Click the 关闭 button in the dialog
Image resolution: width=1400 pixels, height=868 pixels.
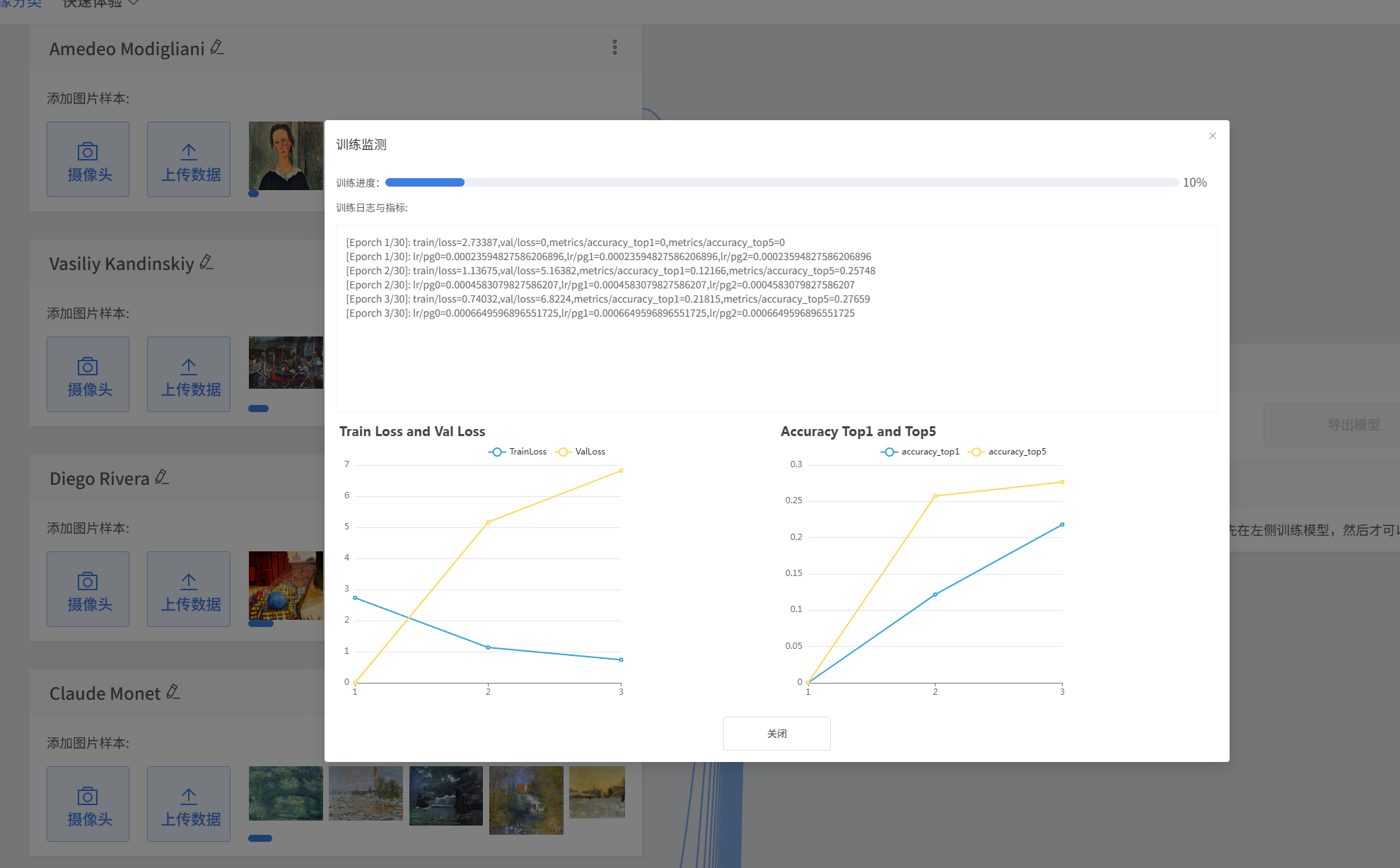tap(776, 734)
